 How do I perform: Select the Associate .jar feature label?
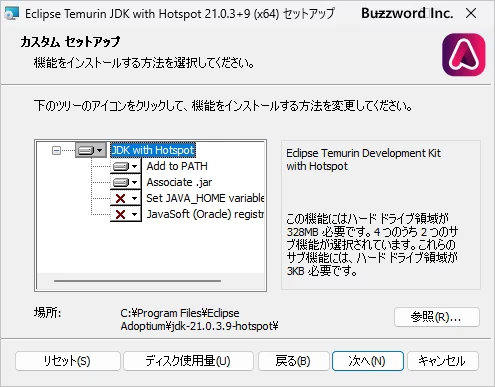[x=179, y=182]
